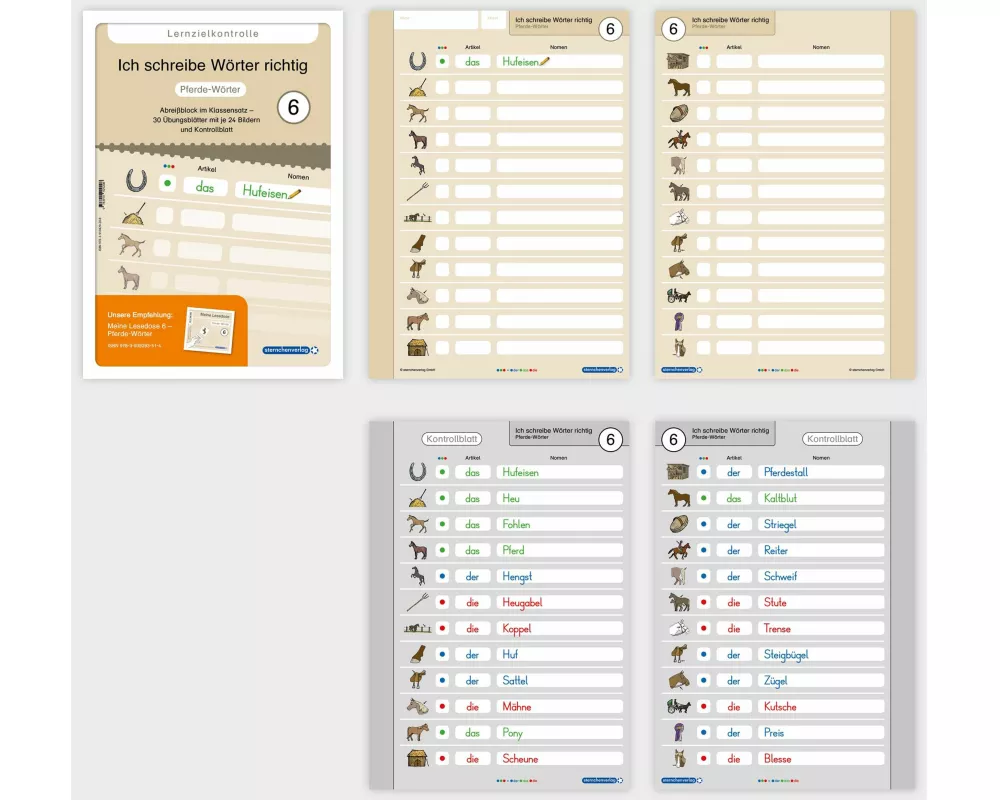Select the mane picture next to 'Mähne'
1000x800 pixels.
pos(417,706)
